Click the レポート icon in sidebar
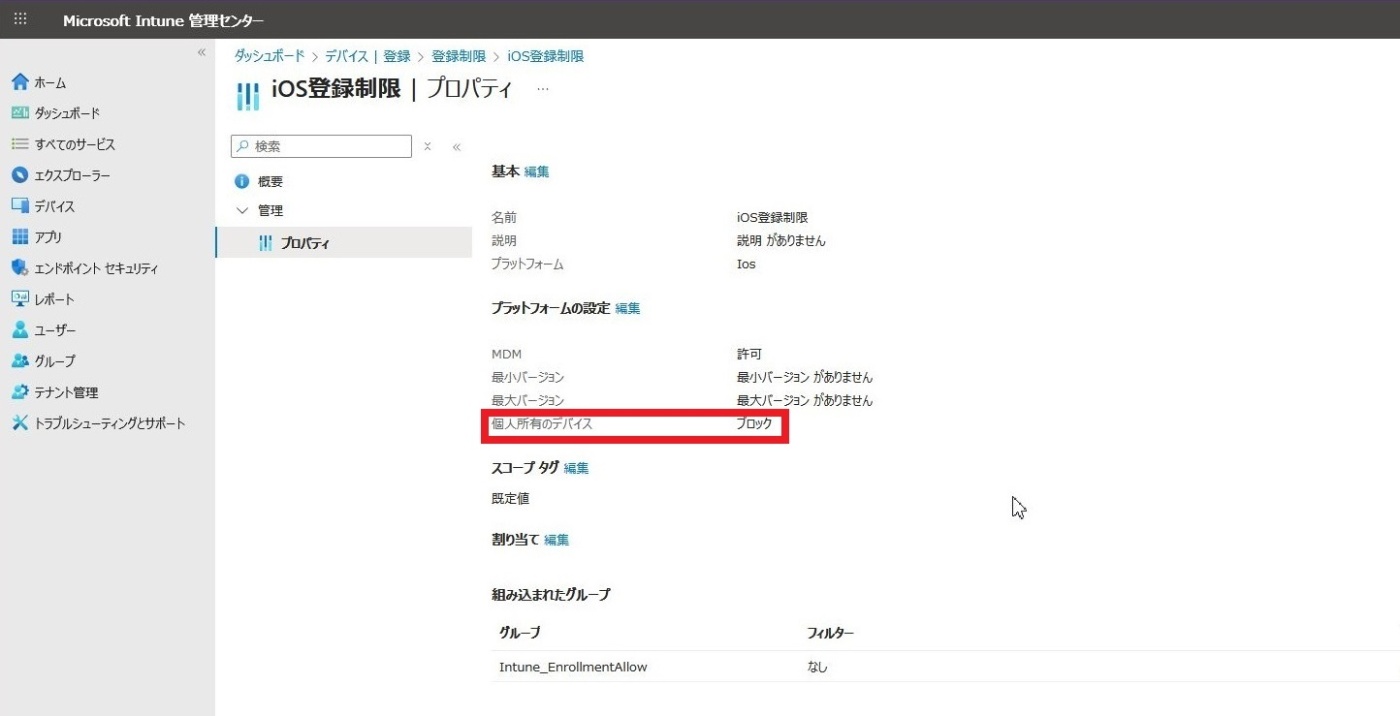 [x=19, y=299]
